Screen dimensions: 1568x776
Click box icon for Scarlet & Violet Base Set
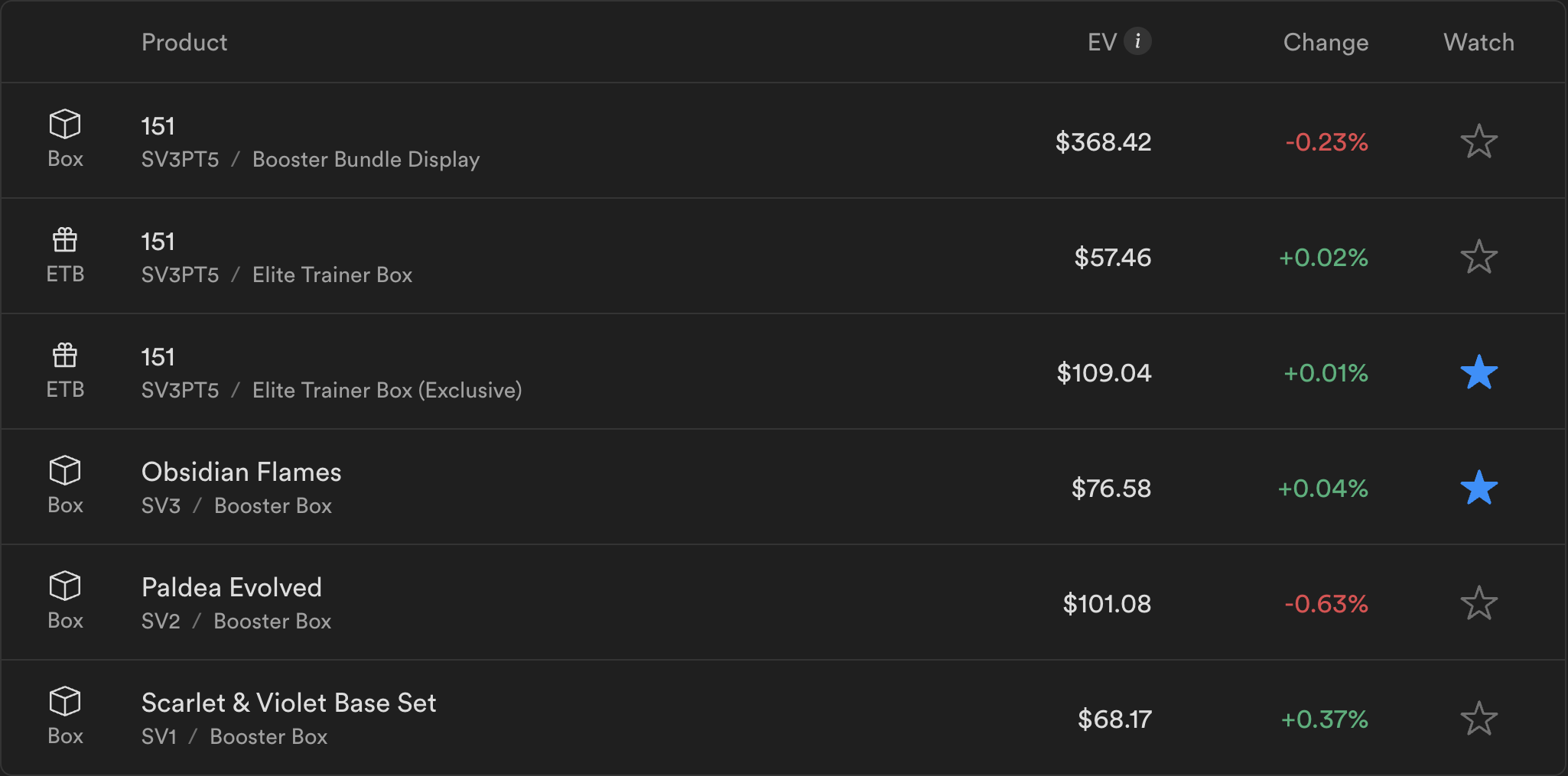65,701
